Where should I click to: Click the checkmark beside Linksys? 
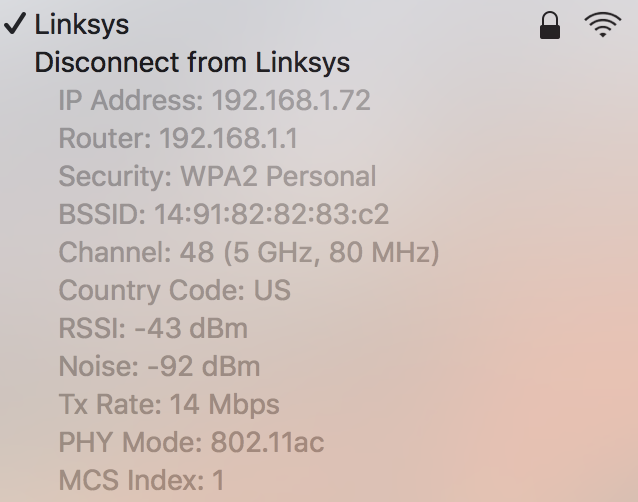point(15,23)
